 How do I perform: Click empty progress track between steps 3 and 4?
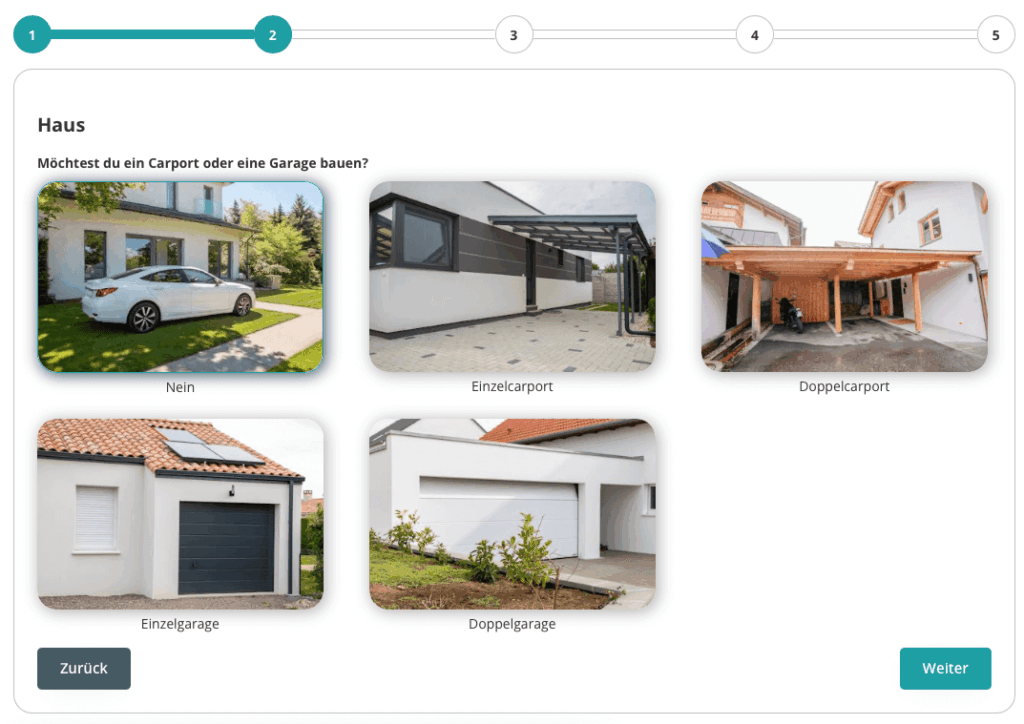(634, 35)
